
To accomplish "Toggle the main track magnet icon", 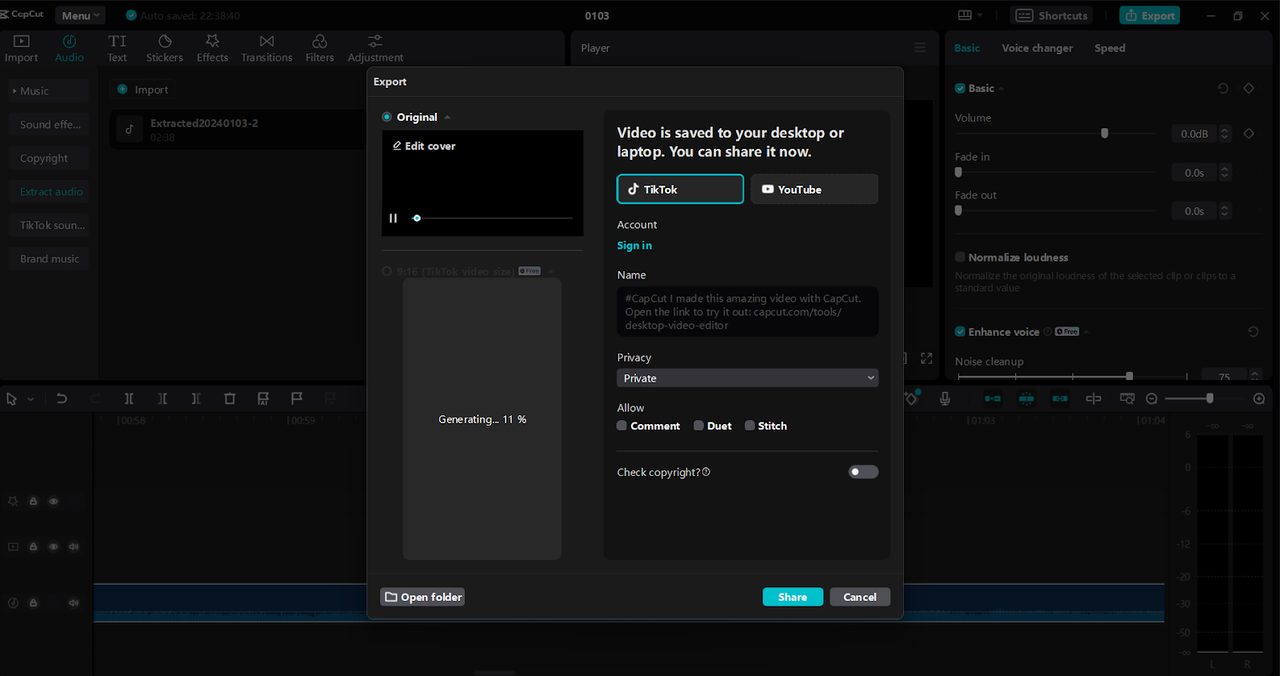I will click(x=992, y=398).
